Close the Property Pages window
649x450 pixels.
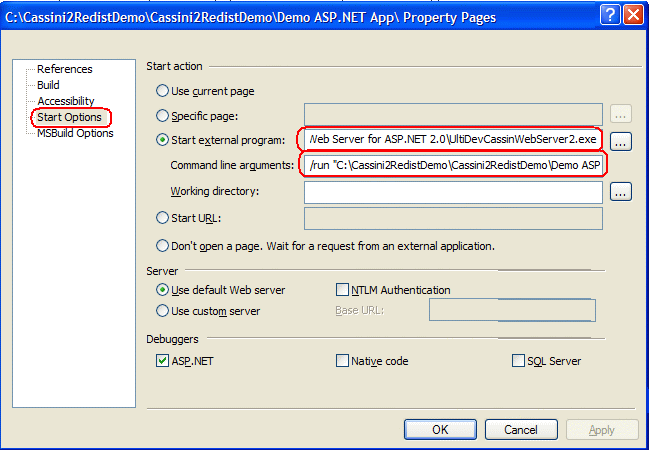click(x=634, y=15)
